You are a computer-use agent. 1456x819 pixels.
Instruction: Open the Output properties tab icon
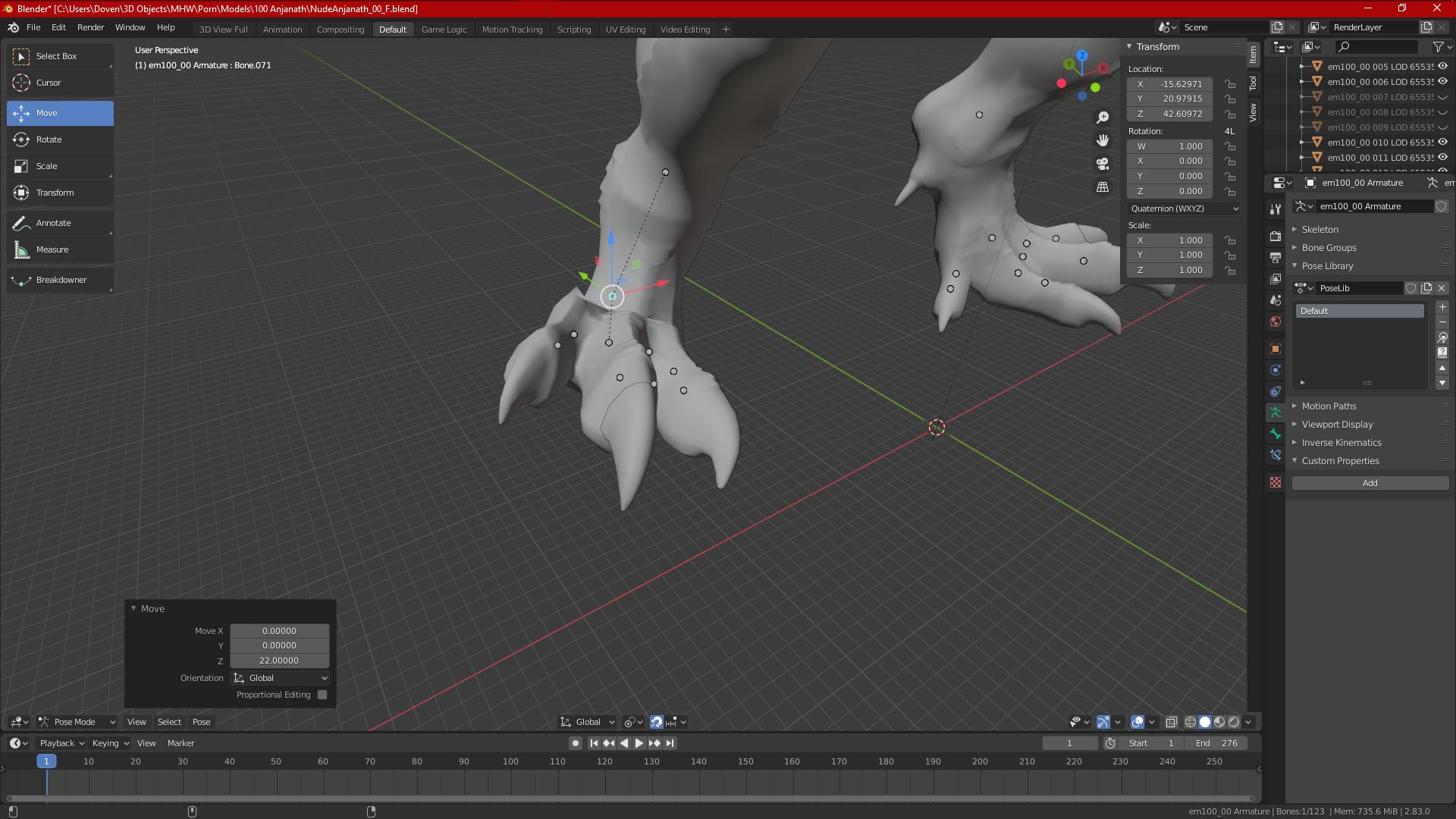[x=1275, y=258]
